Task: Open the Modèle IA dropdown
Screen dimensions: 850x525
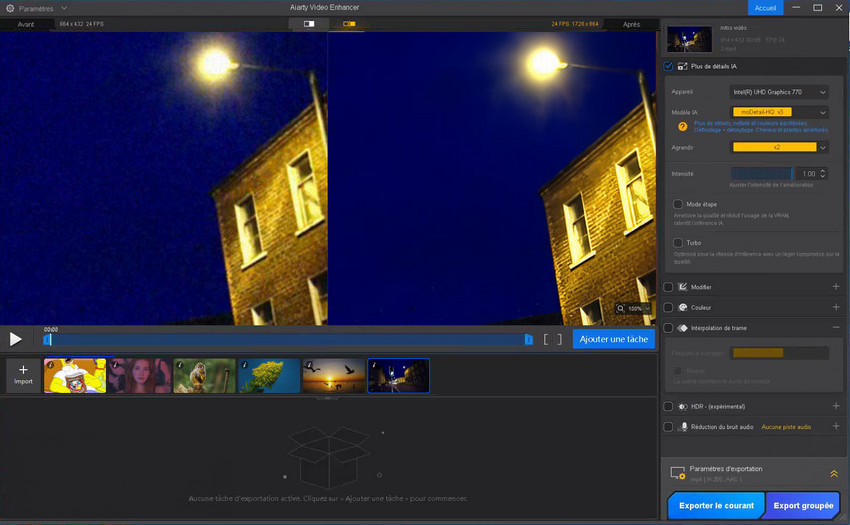Action: click(x=779, y=112)
